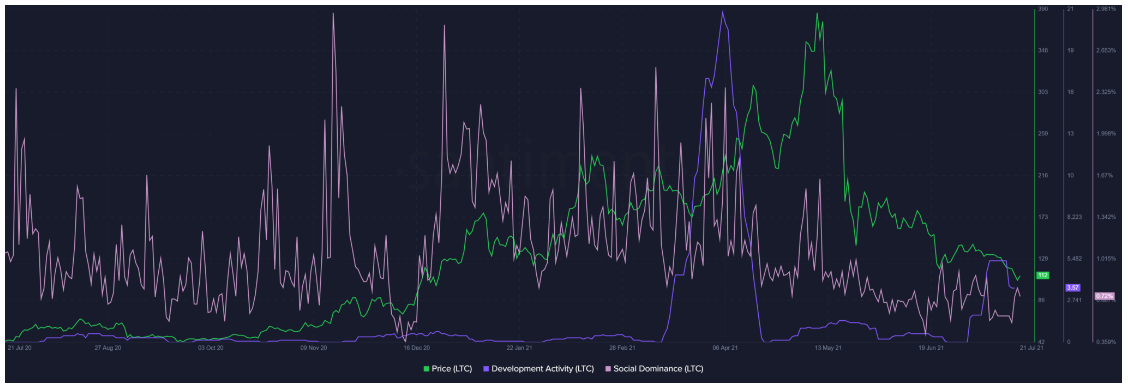Click the green 112 current price badge

click(x=1042, y=275)
